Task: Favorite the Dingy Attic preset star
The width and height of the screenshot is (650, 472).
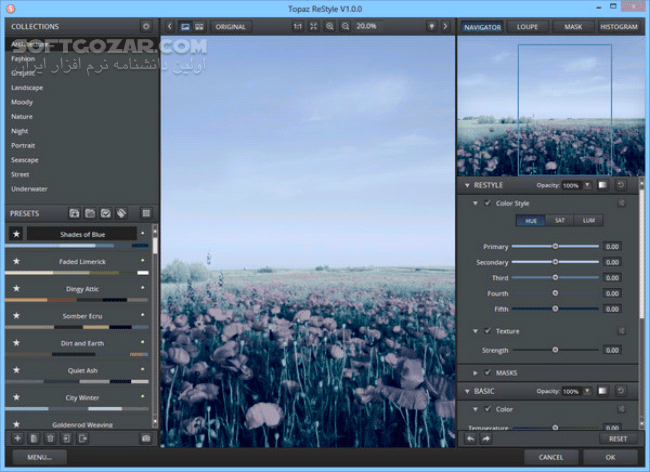Action: pos(16,288)
